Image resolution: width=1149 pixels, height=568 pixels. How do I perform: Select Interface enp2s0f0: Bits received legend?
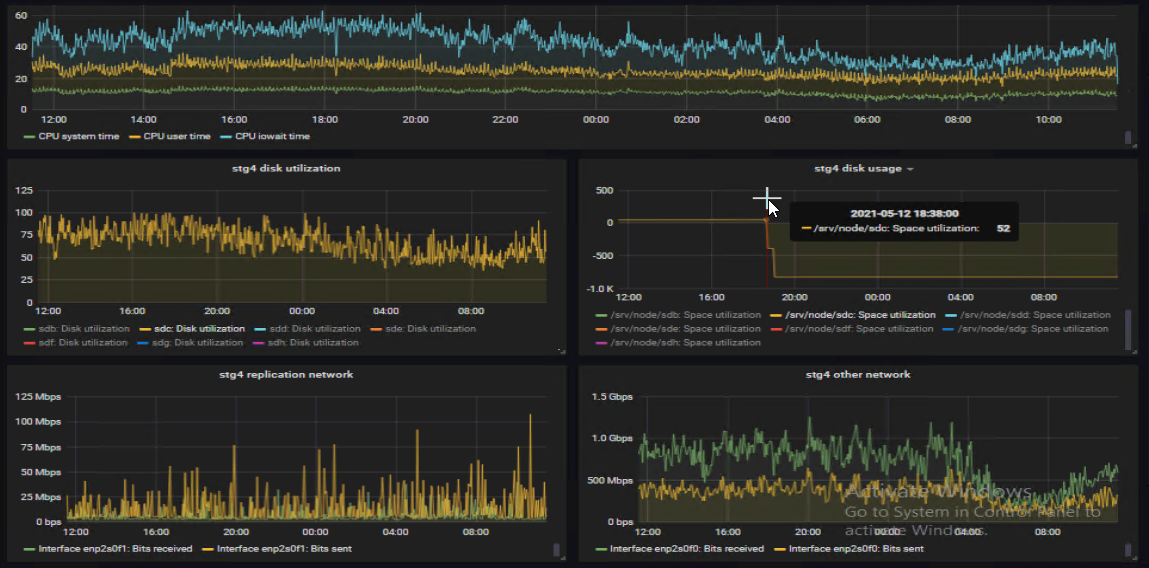pyautogui.click(x=686, y=548)
